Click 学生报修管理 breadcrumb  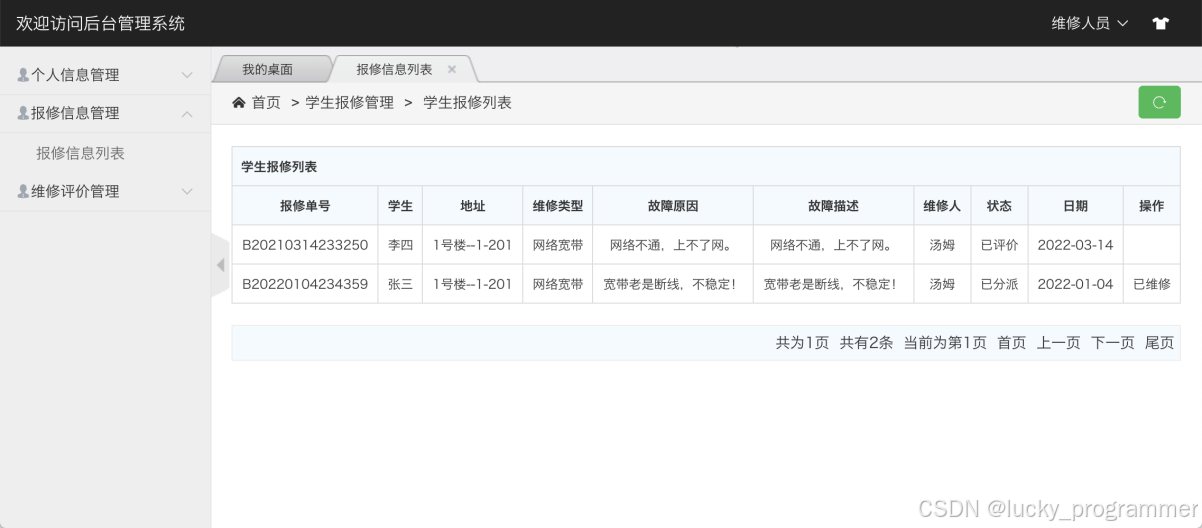point(349,102)
